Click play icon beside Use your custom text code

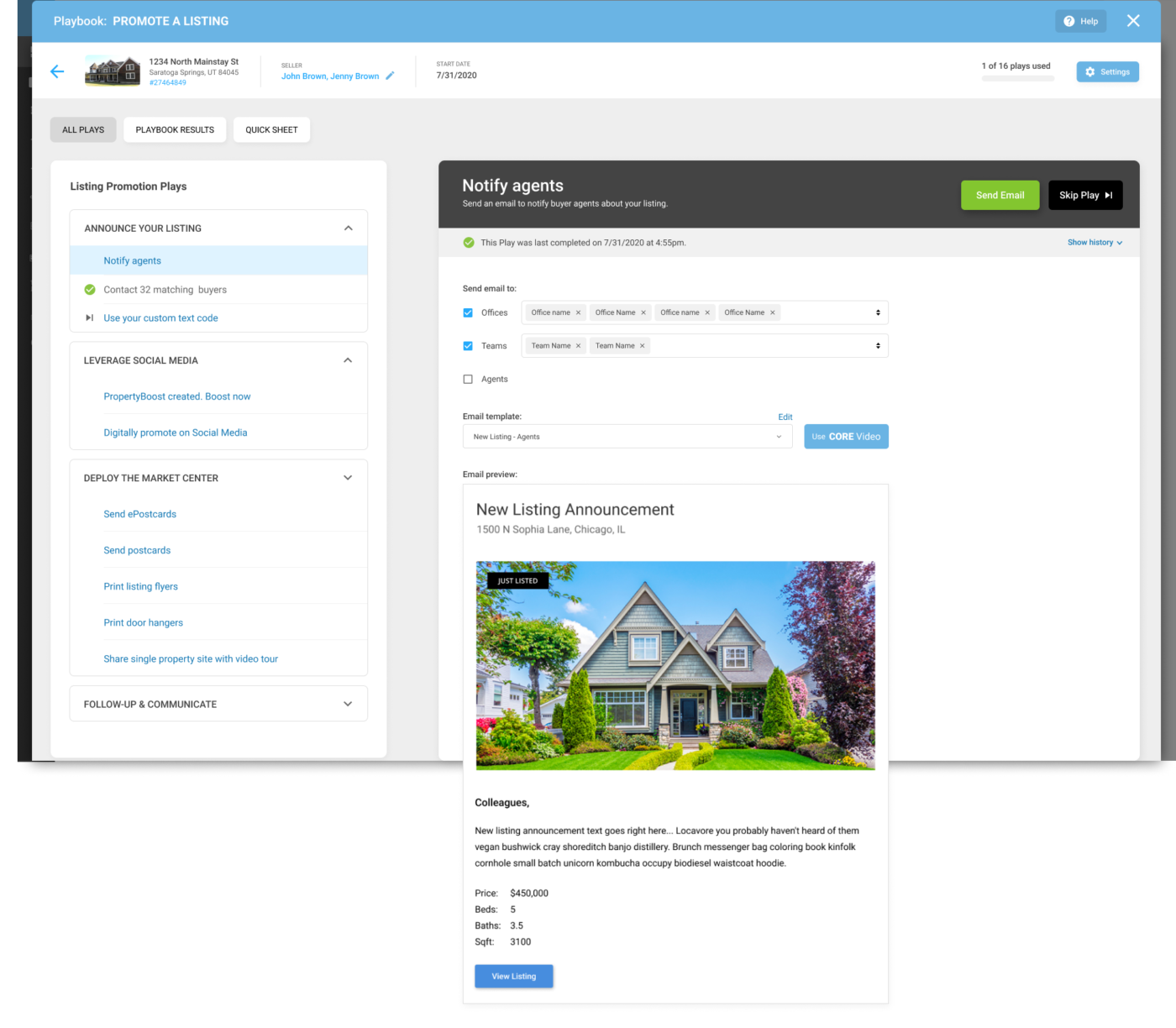[90, 317]
